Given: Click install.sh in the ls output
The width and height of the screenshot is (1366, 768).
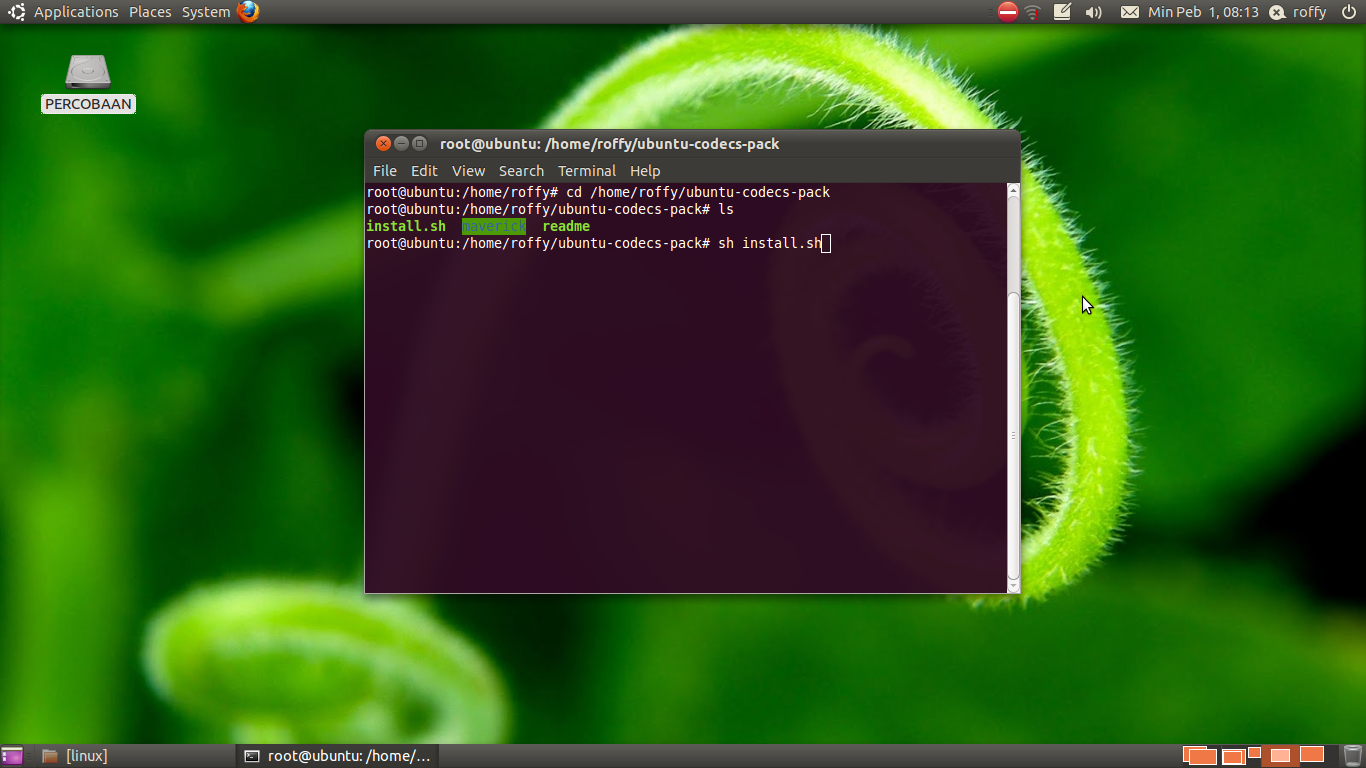Looking at the screenshot, I should [406, 226].
